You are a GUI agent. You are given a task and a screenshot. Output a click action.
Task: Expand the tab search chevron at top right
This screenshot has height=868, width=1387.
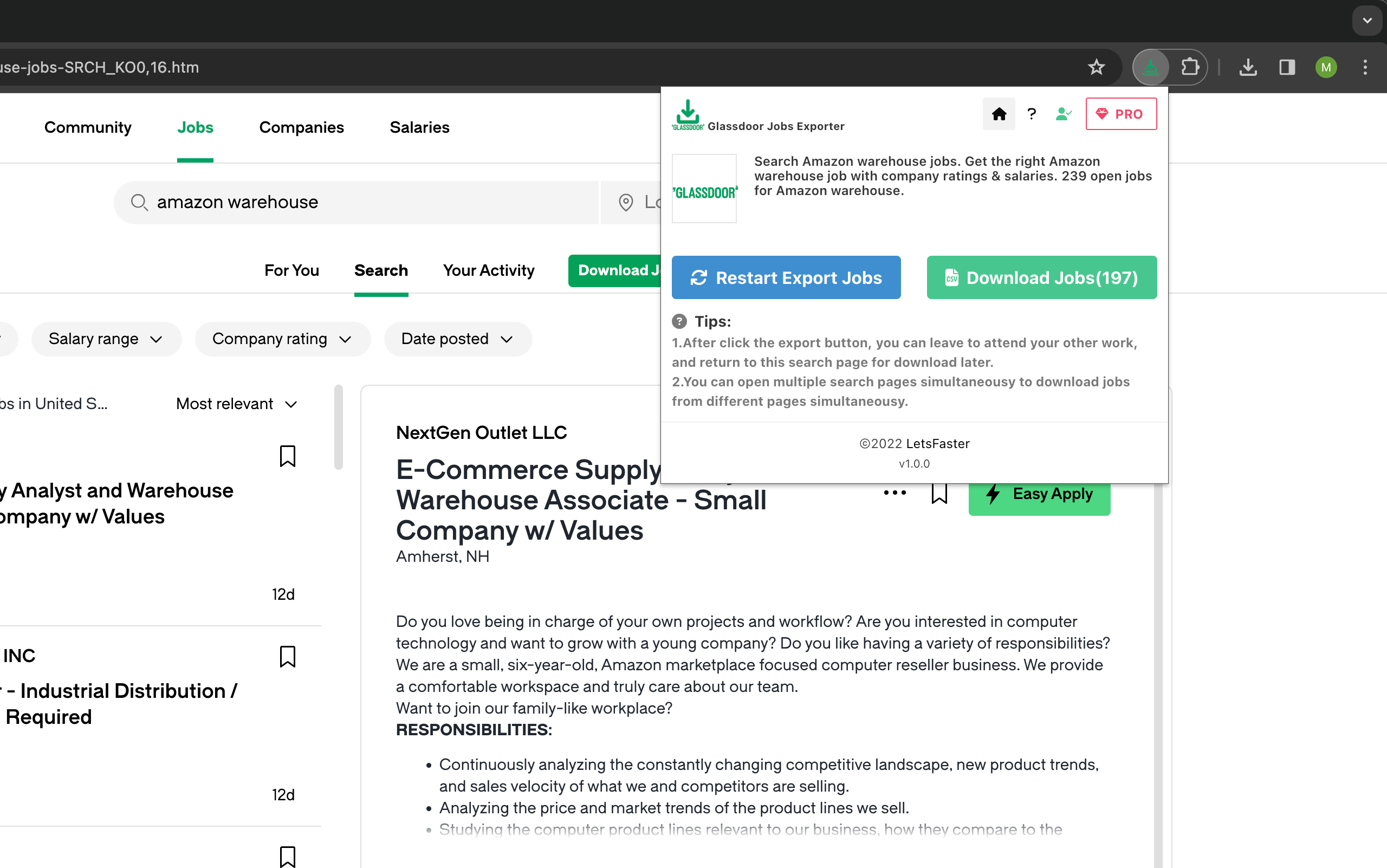[x=1367, y=21]
